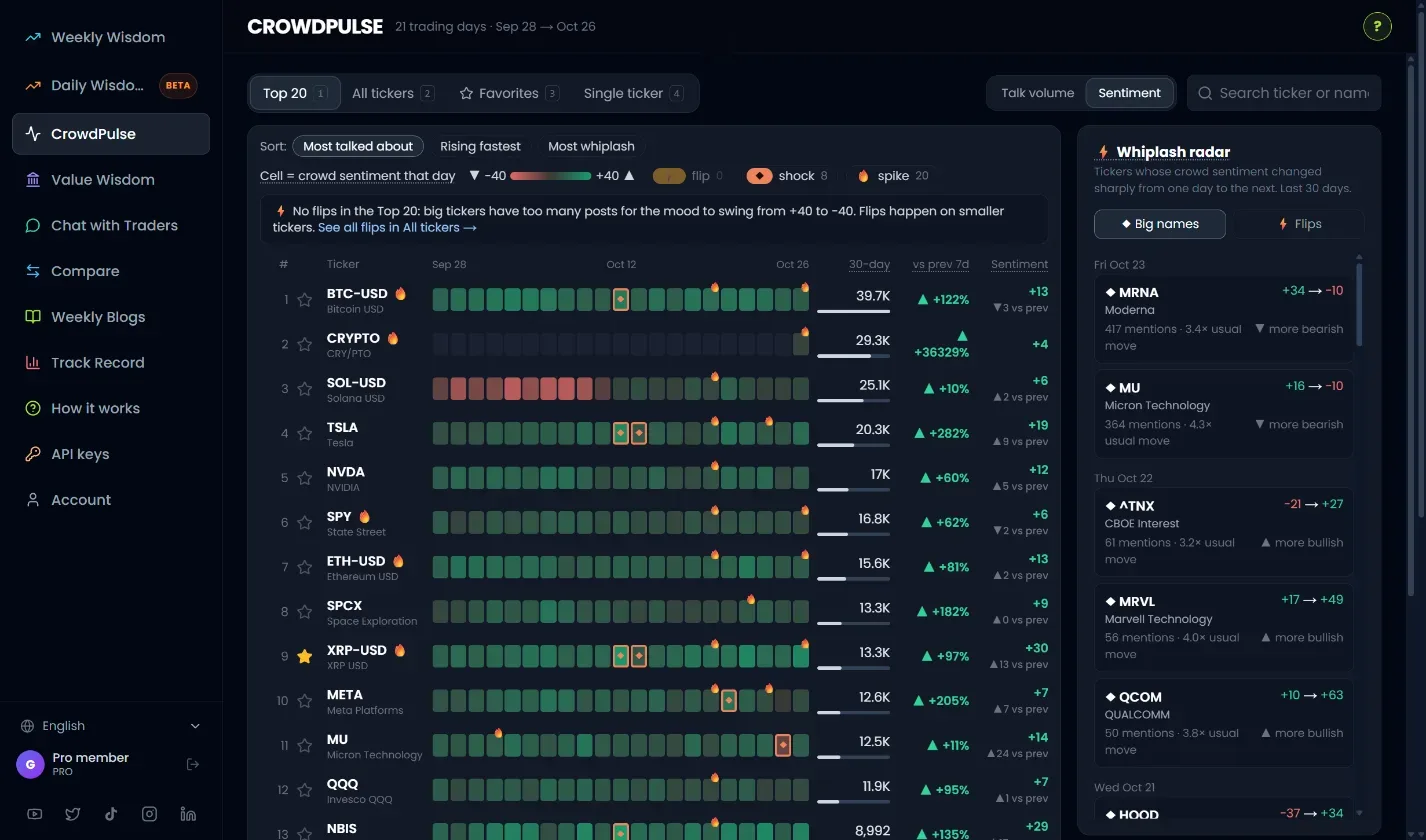This screenshot has height=840, width=1426.
Task: Switch heatmap to Talk volume
Action: (x=1037, y=93)
